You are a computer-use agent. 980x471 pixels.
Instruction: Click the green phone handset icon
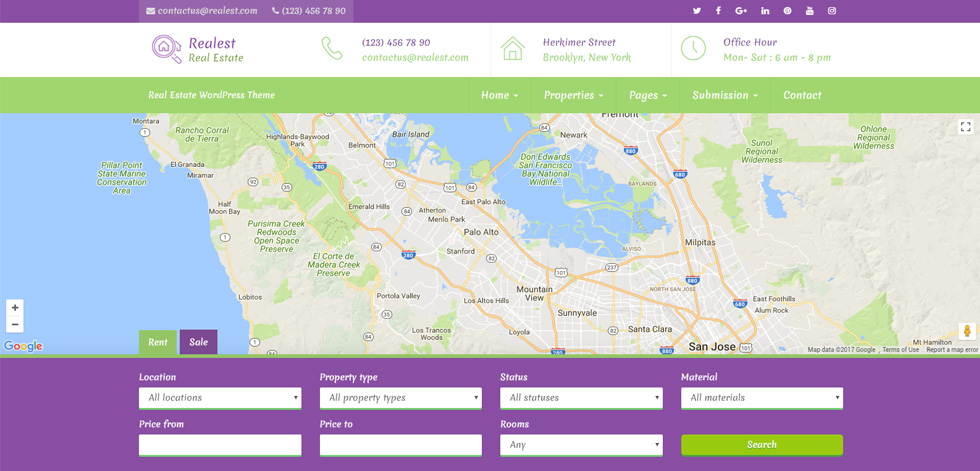coord(332,48)
